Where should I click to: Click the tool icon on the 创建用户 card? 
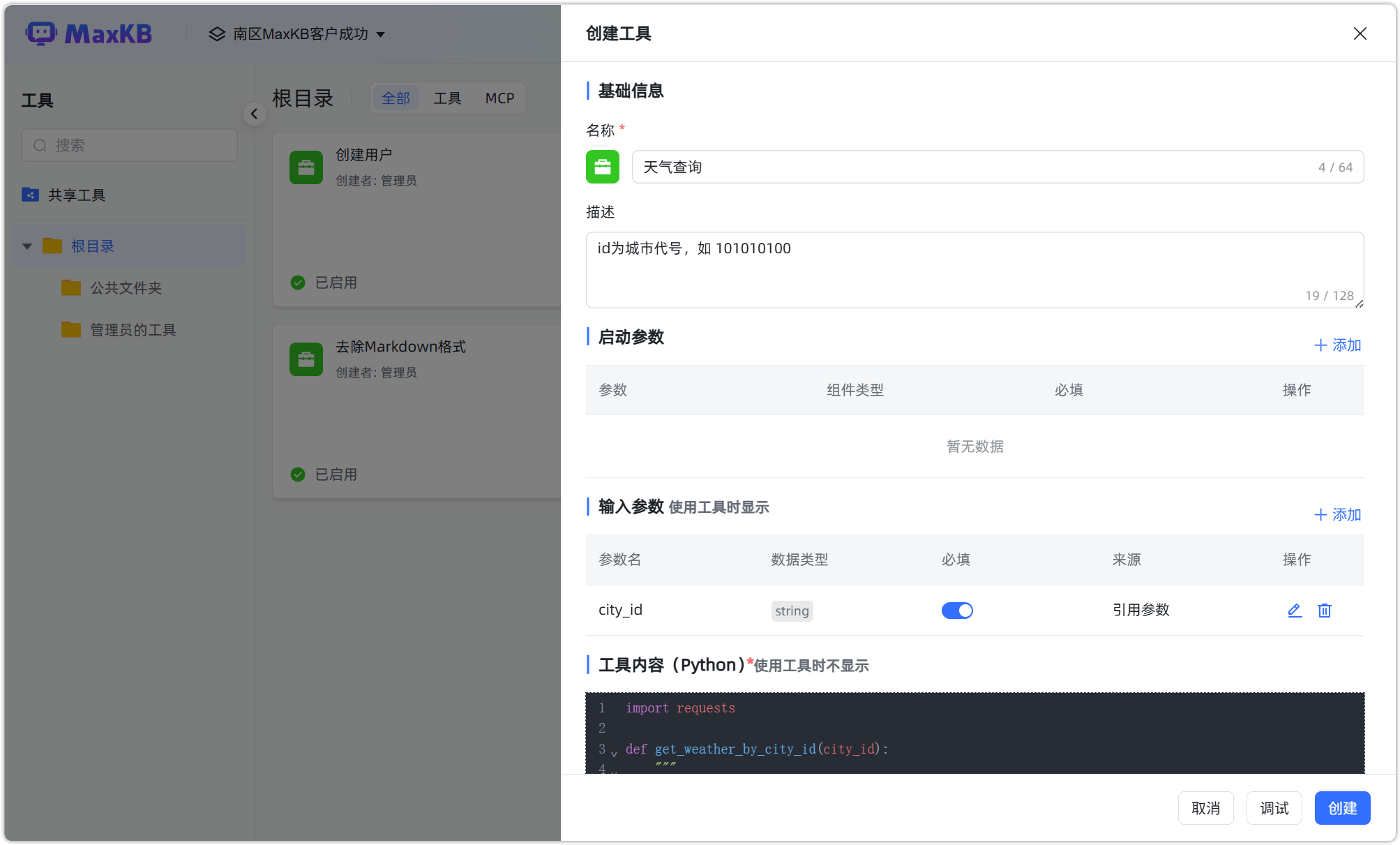[x=306, y=167]
